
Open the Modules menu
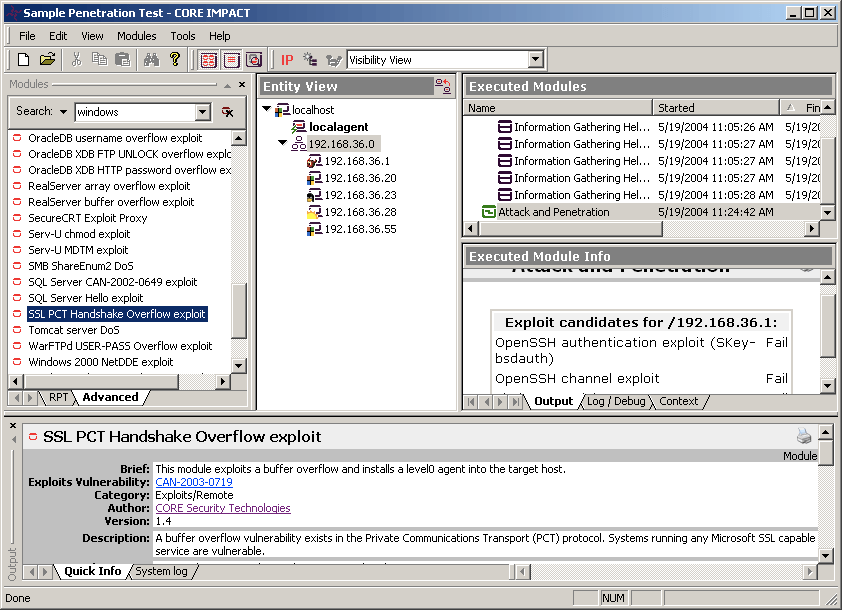pyautogui.click(x=136, y=36)
